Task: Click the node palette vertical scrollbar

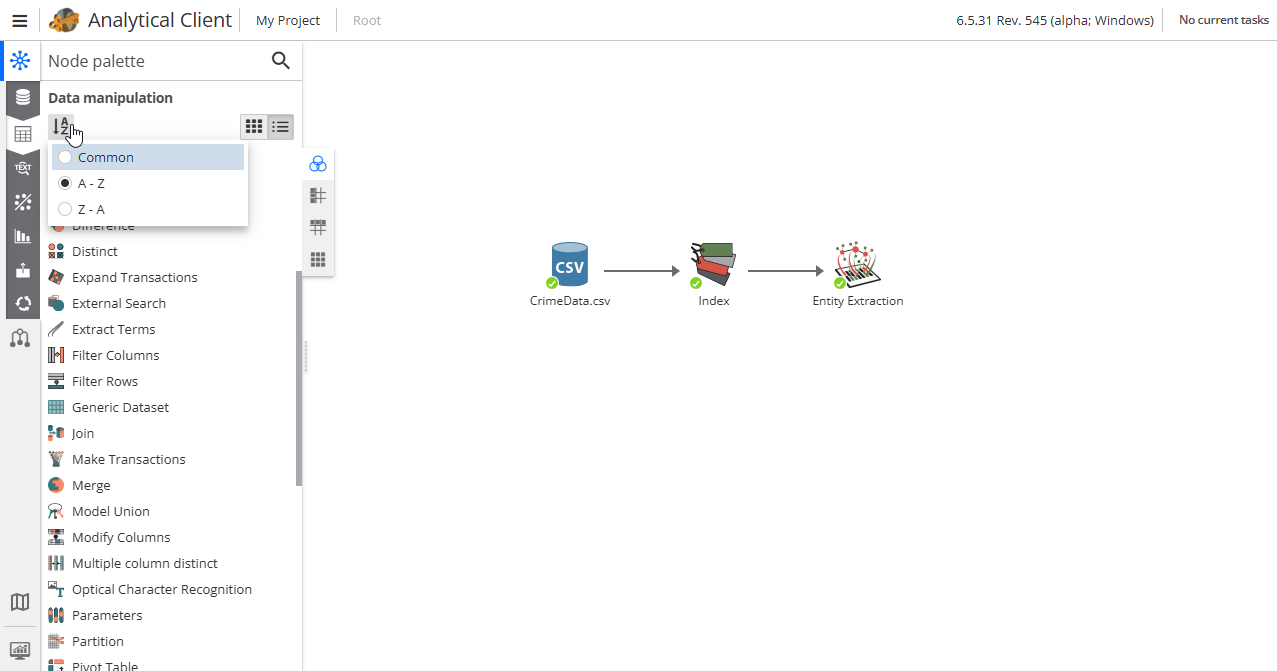Action: tap(299, 378)
